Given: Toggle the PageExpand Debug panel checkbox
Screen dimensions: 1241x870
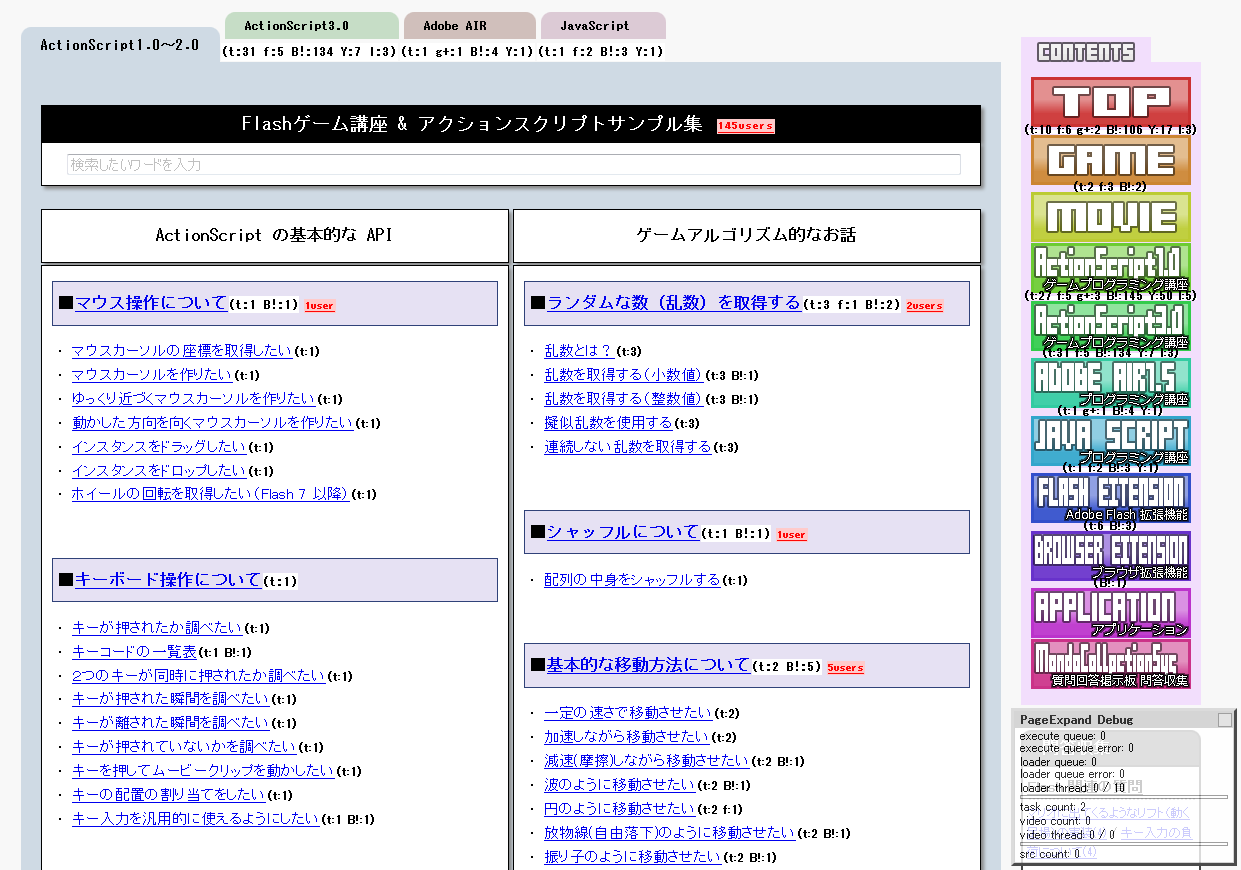Looking at the screenshot, I should point(1224,720).
